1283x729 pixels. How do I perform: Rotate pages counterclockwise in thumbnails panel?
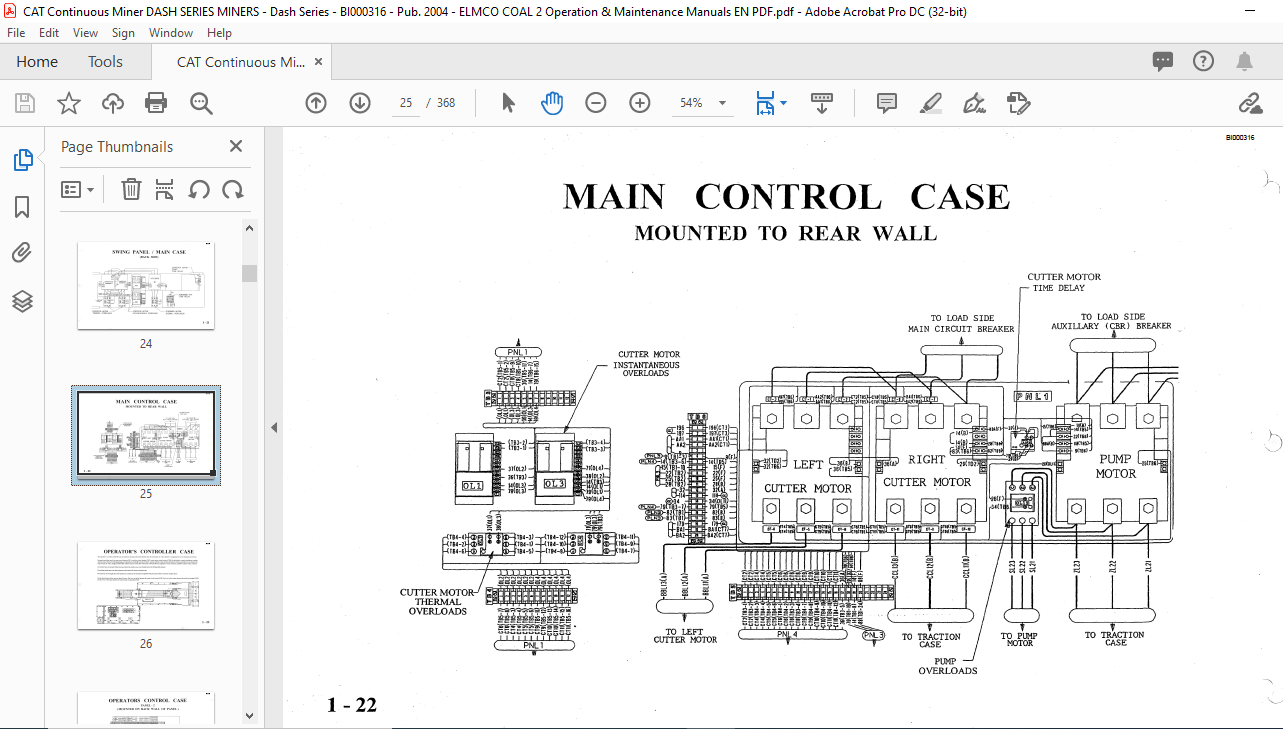(199, 189)
